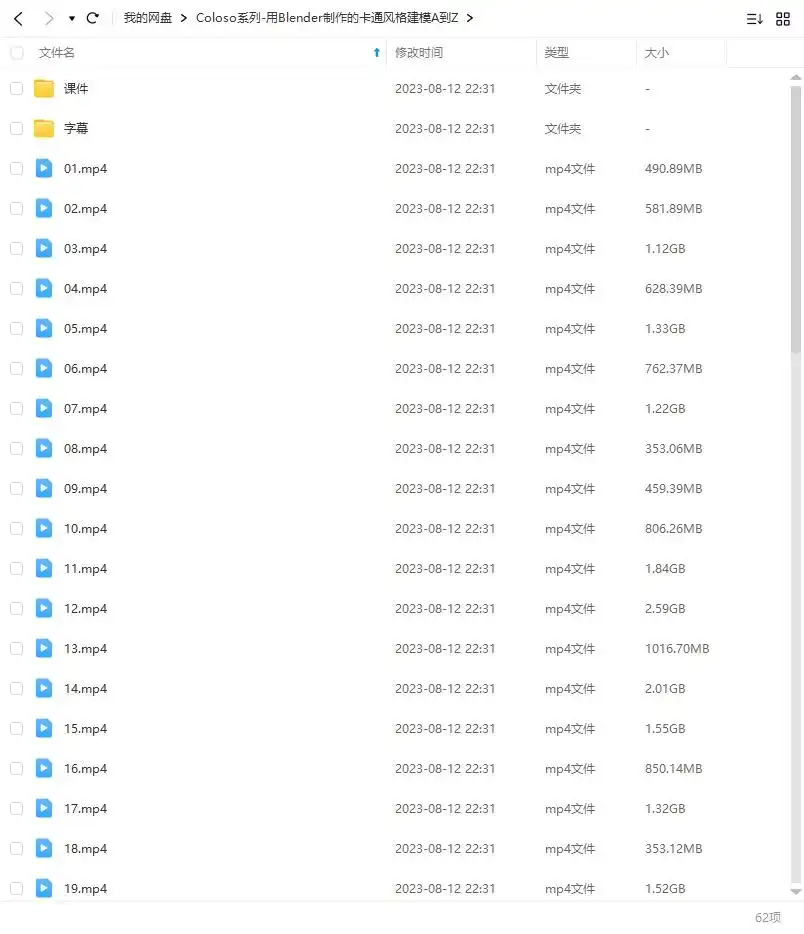
Task: Toggle the select-all checkbox in header
Action: [x=16, y=53]
